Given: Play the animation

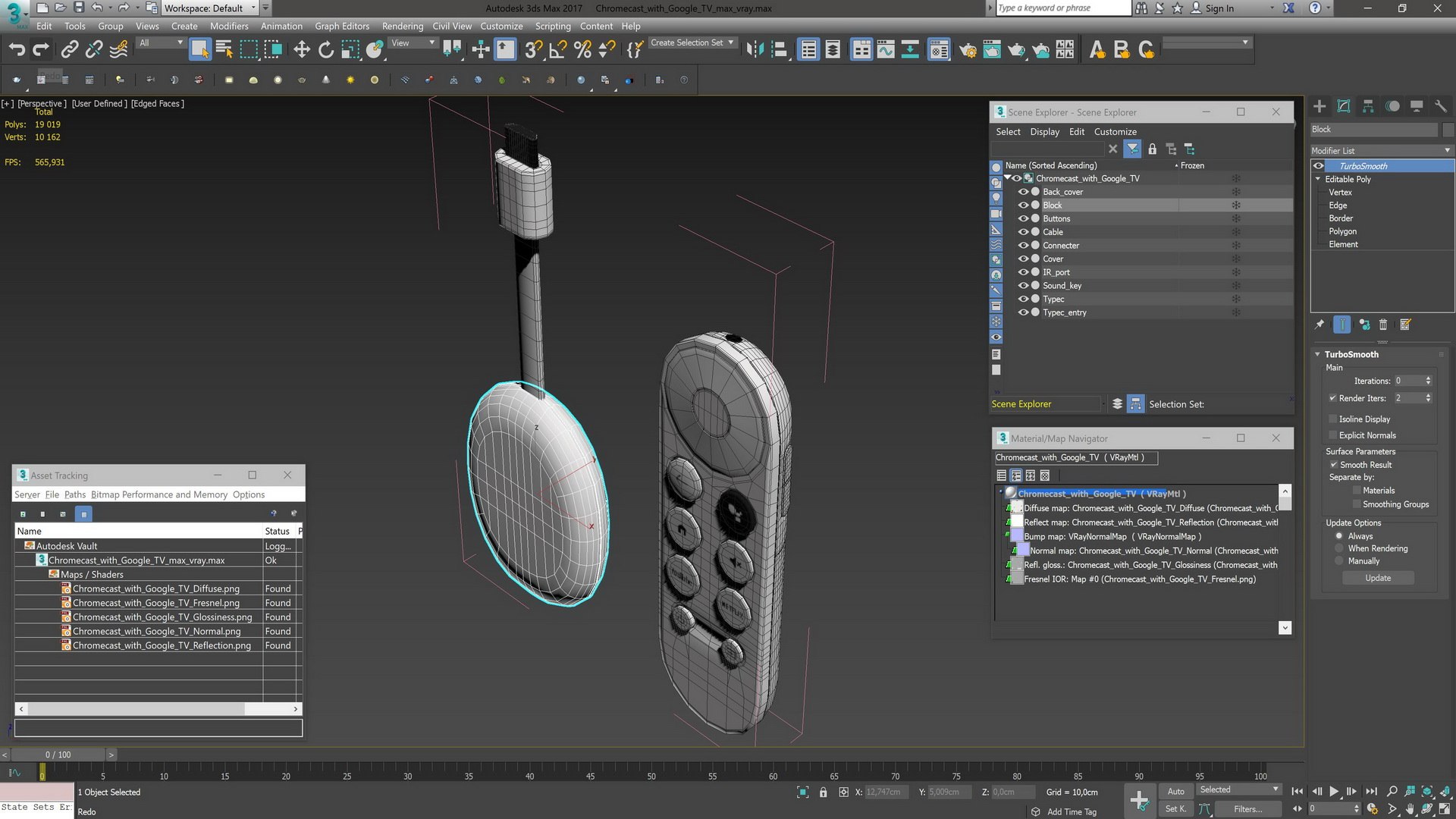Looking at the screenshot, I should point(1334,791).
